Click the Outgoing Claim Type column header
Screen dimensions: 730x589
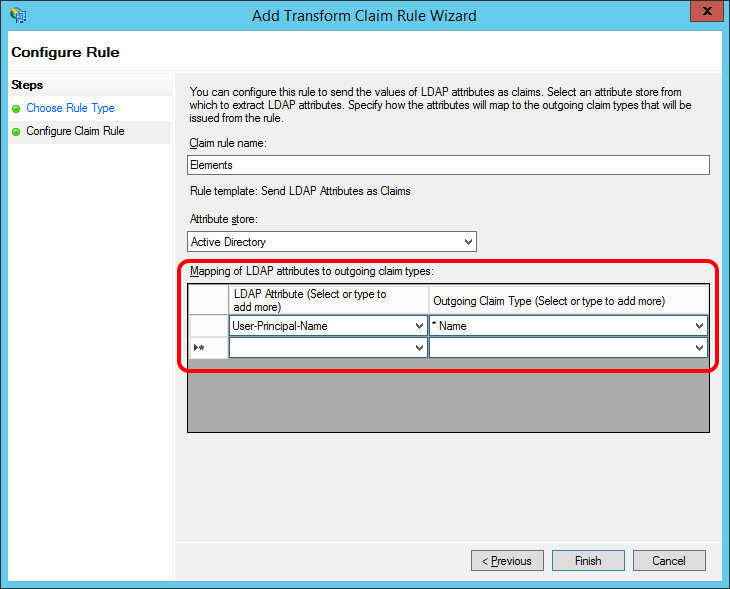click(x=568, y=300)
